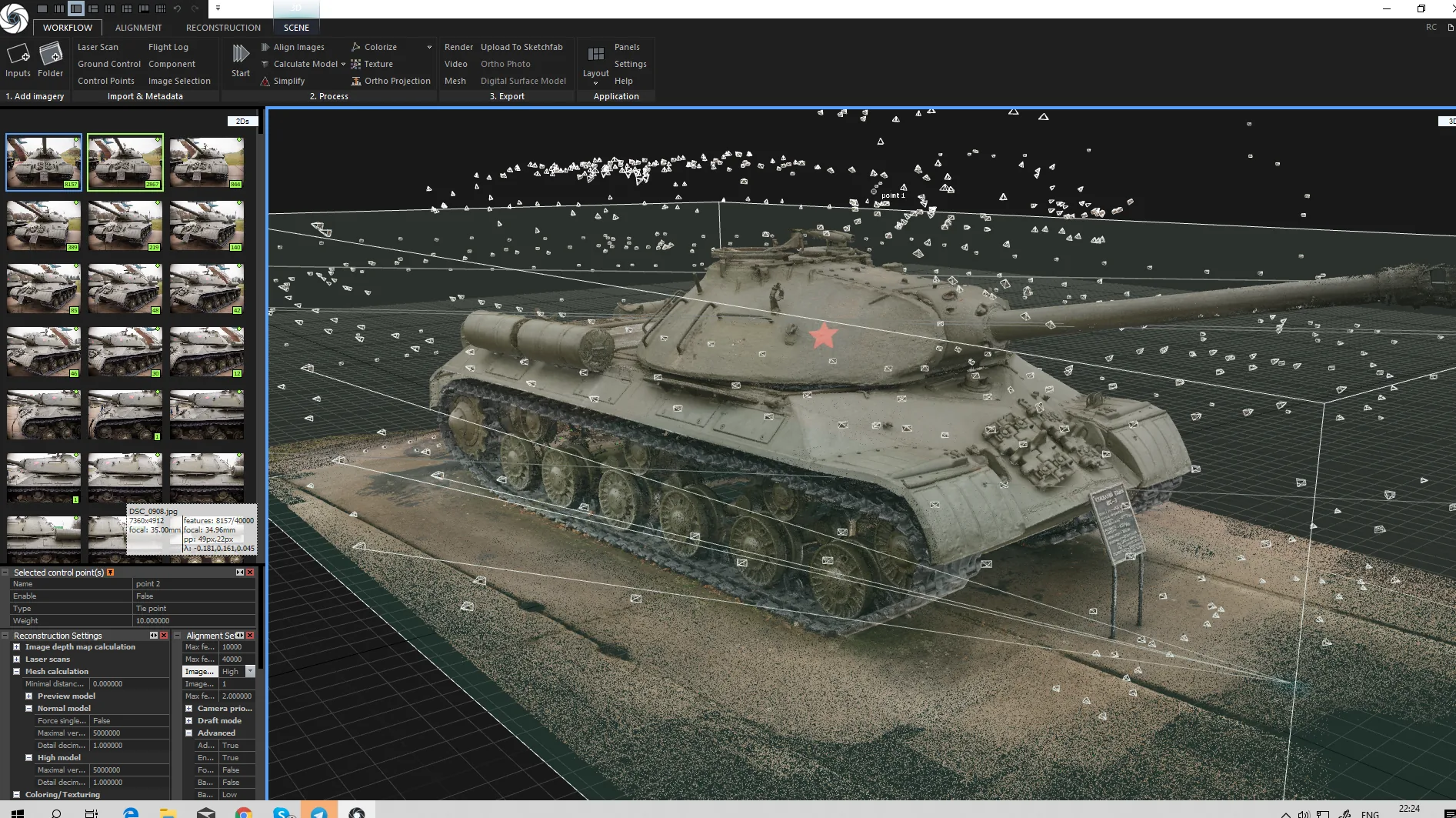Click the Align Images icon
Image resolution: width=1456 pixels, height=818 pixels.
265,47
